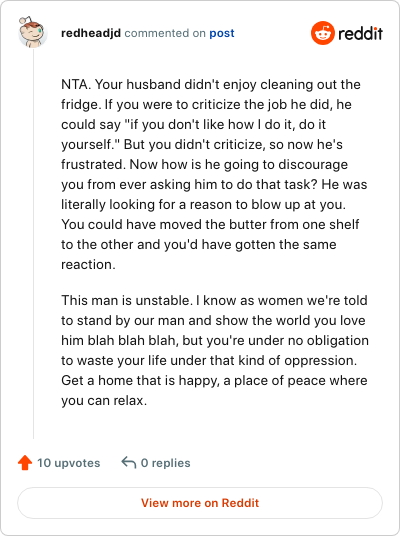
Task: Click the "reddit" wordmark text
Action: pyautogui.click(x=360, y=34)
